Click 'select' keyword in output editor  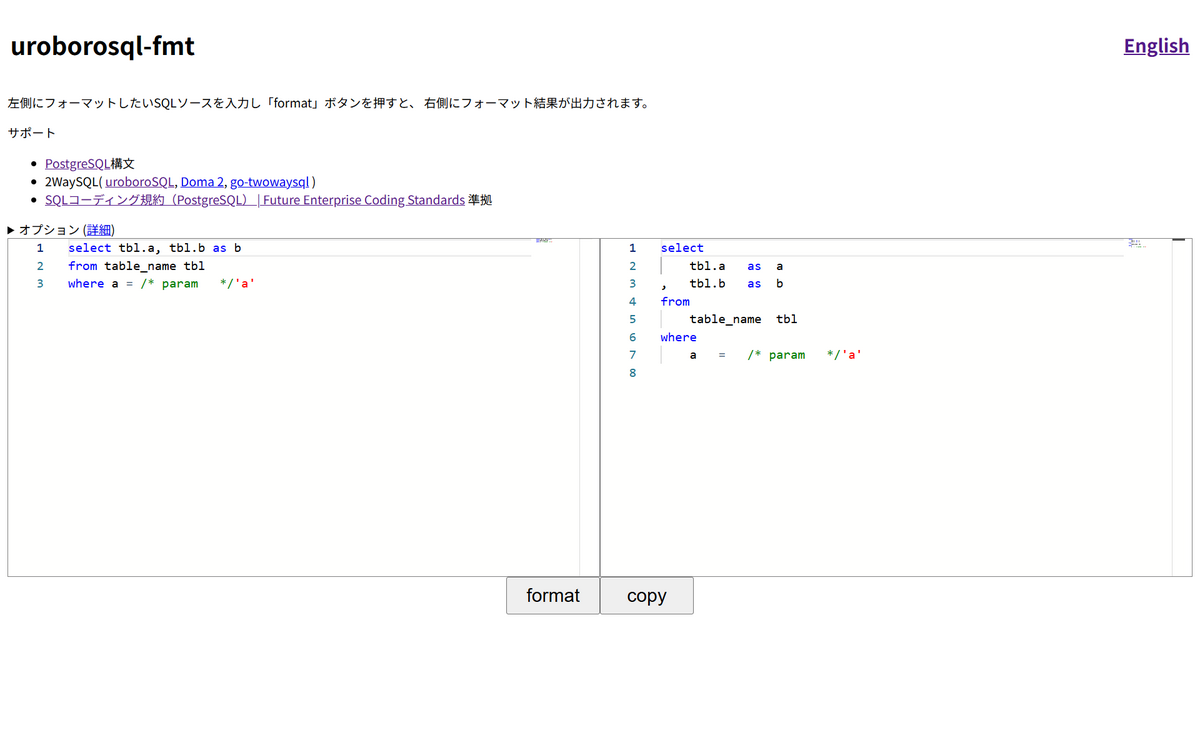(x=682, y=248)
